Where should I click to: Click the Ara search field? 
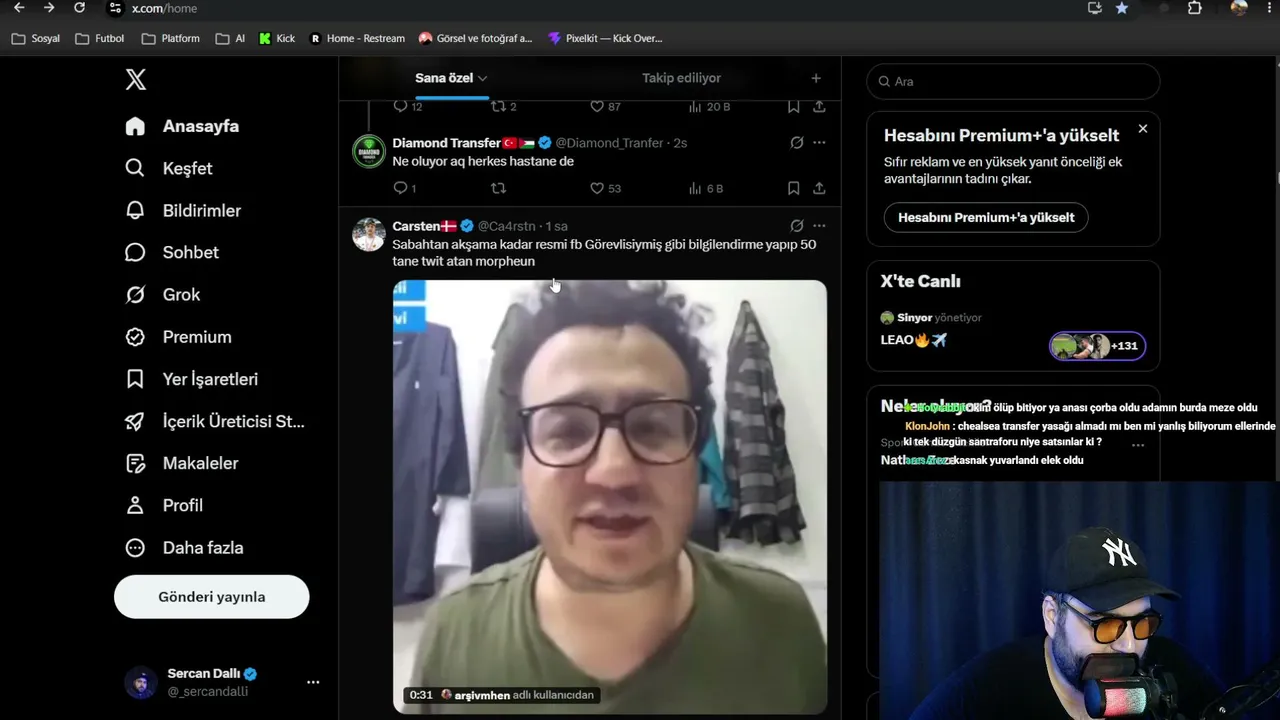click(1013, 82)
